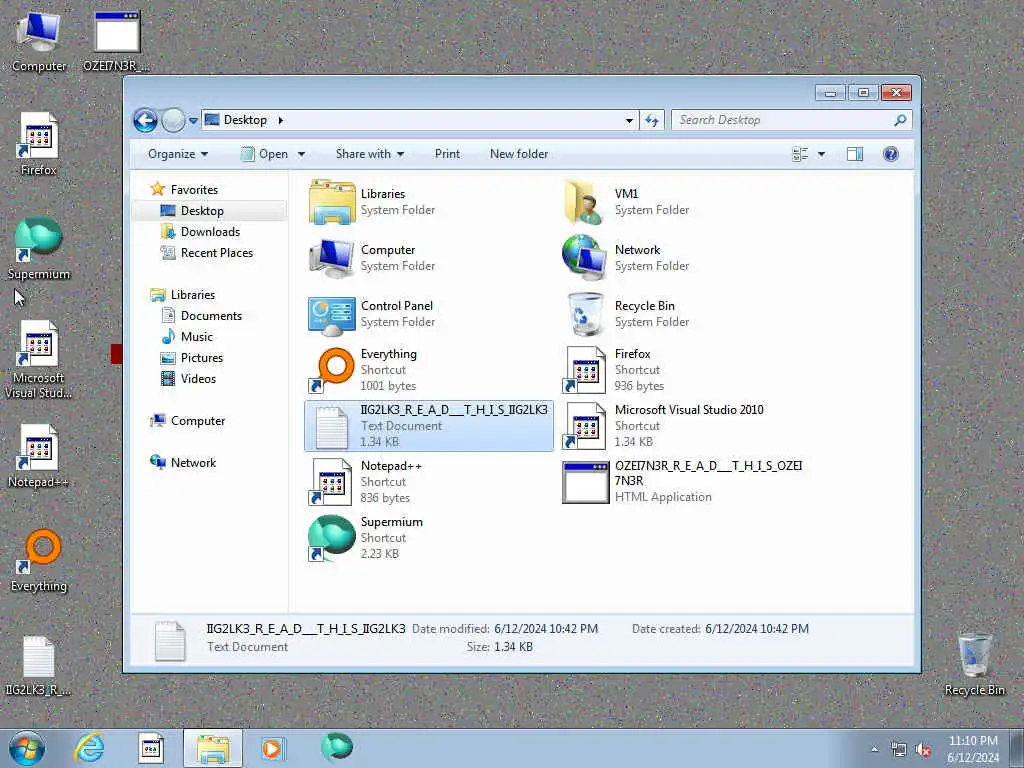Select Notepad++ shortcut on the desktop
The height and width of the screenshot is (768, 1024).
click(39, 456)
